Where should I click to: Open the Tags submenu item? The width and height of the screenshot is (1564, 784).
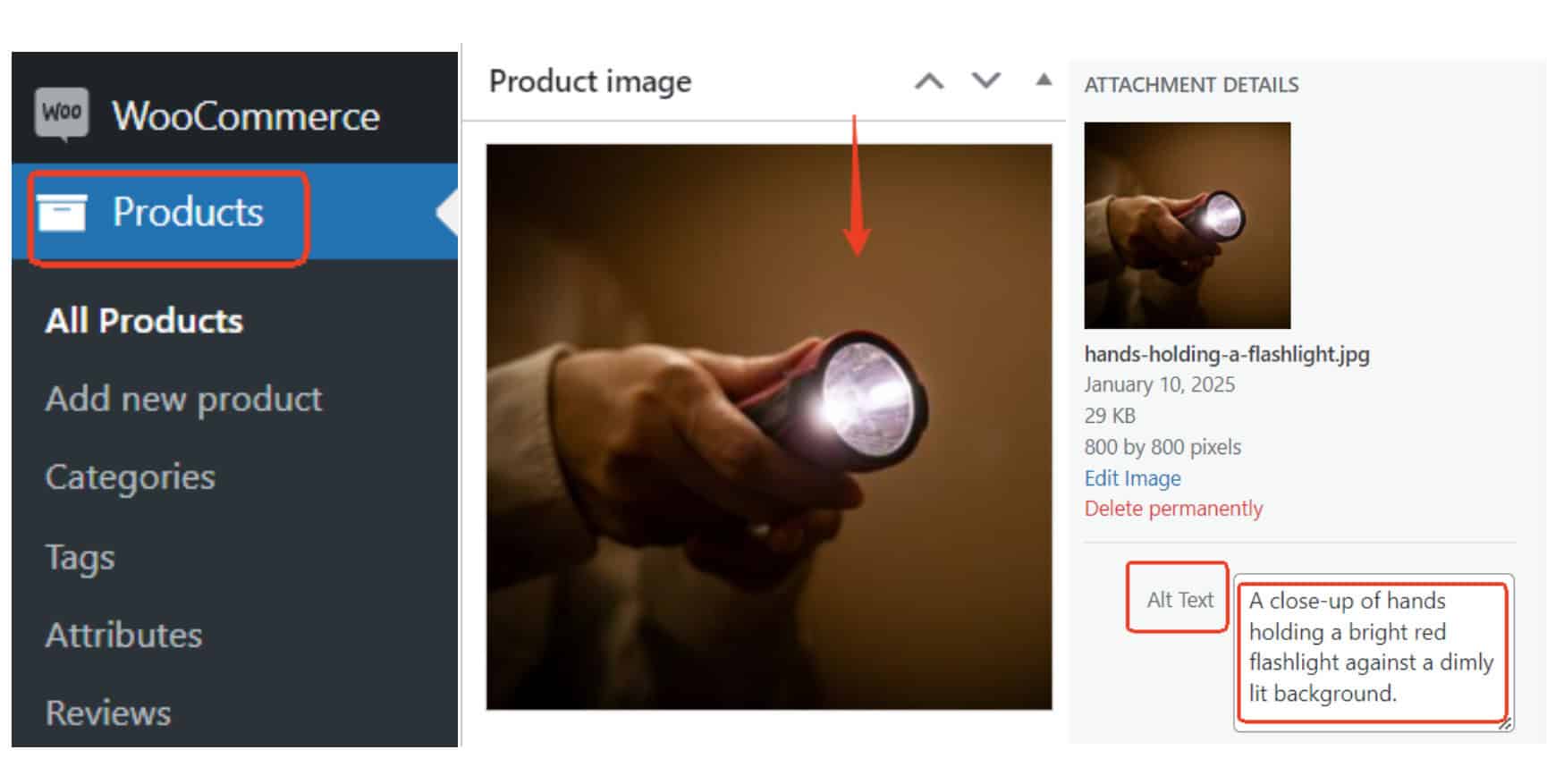click(80, 557)
